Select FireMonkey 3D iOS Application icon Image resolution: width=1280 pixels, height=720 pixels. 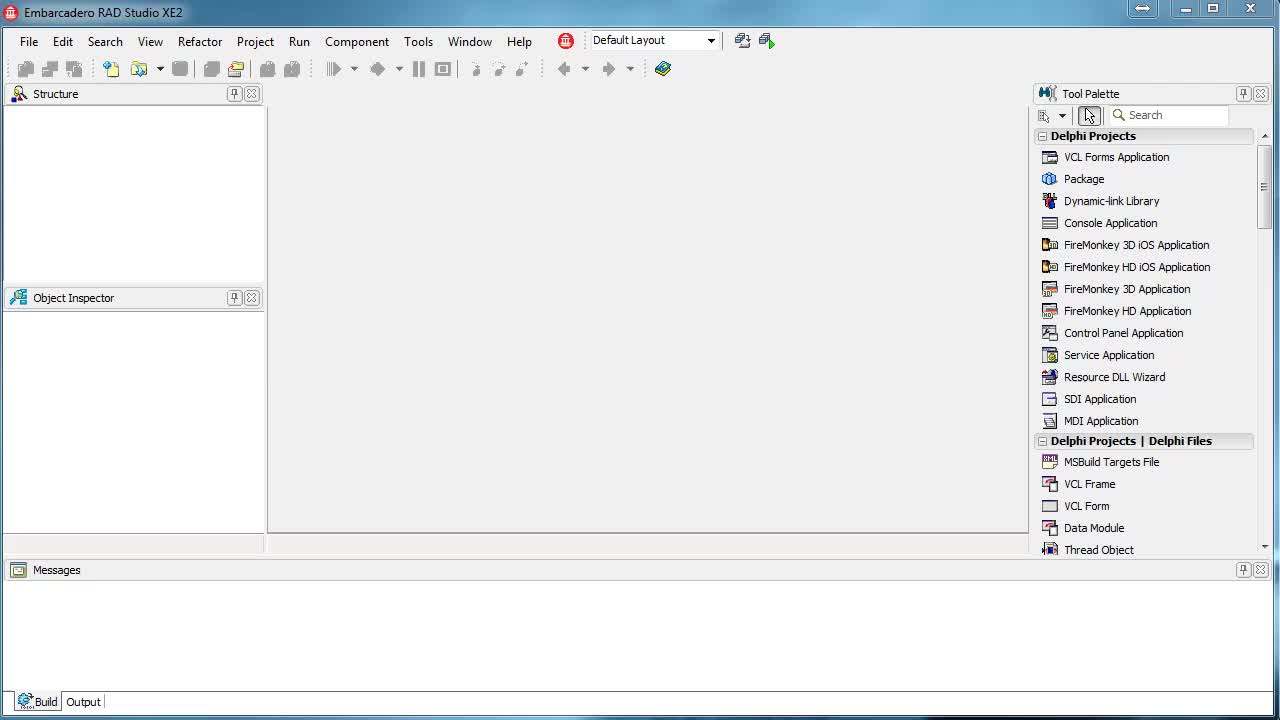click(x=1049, y=245)
